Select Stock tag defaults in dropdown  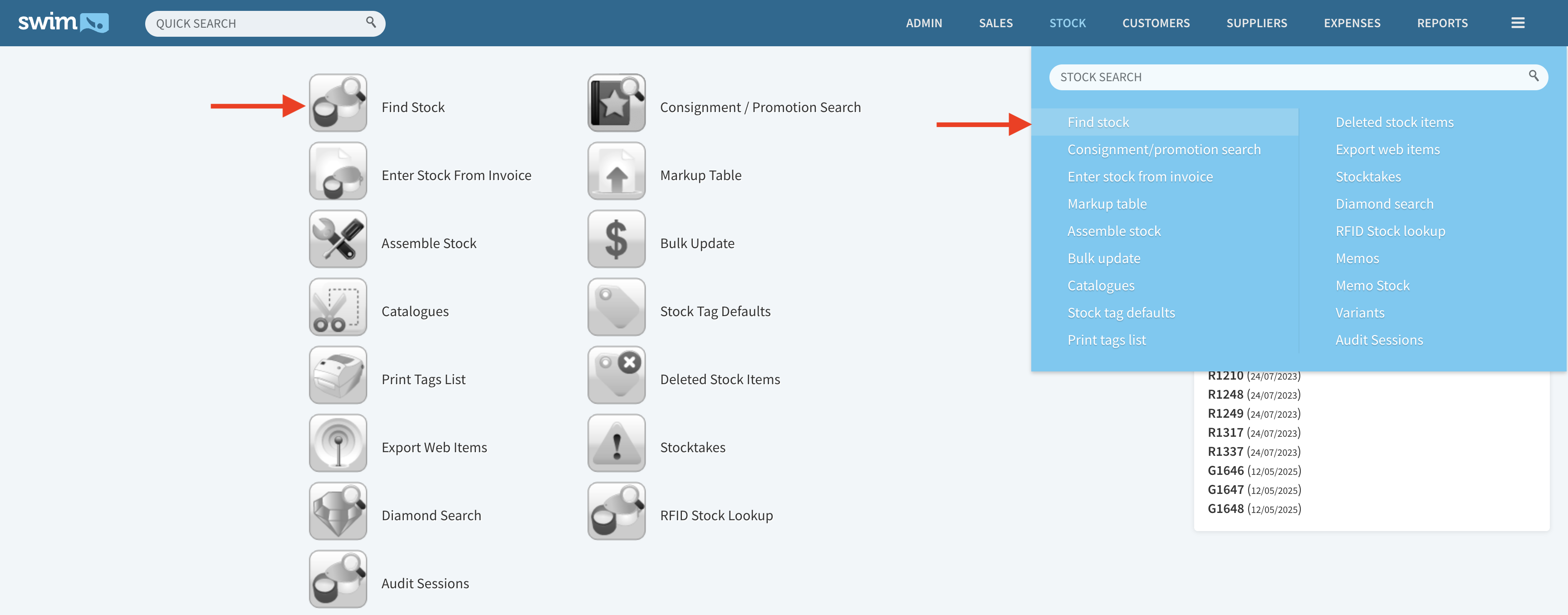1121,312
